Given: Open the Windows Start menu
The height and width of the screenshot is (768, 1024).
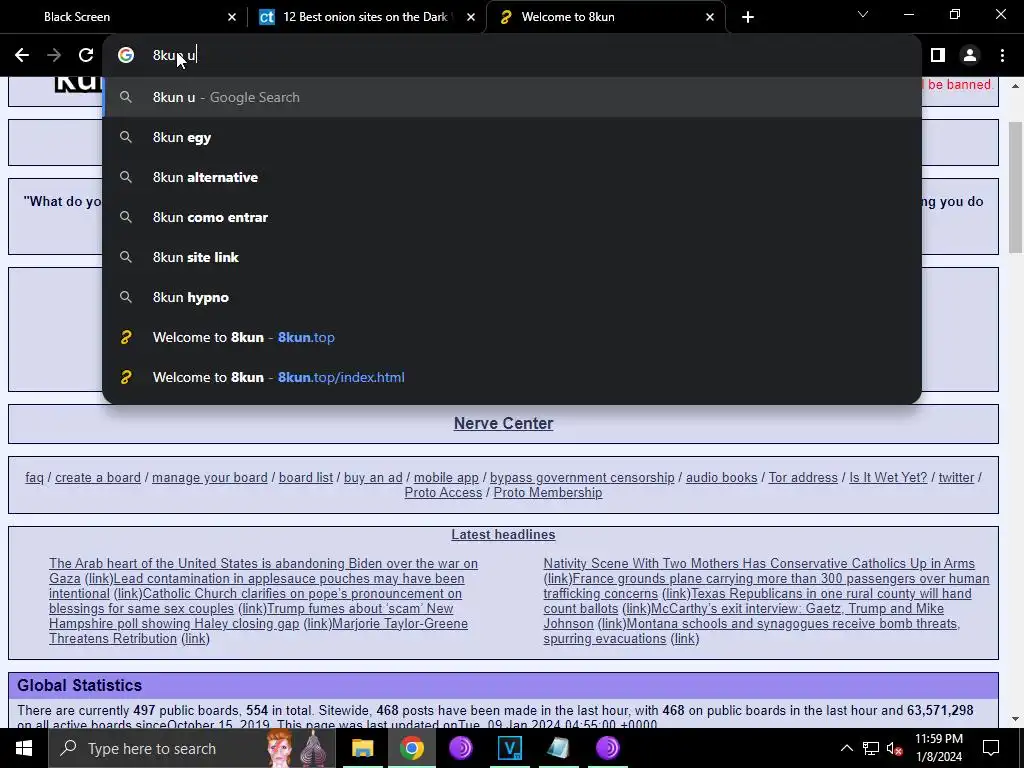Looking at the screenshot, I should click(x=24, y=748).
